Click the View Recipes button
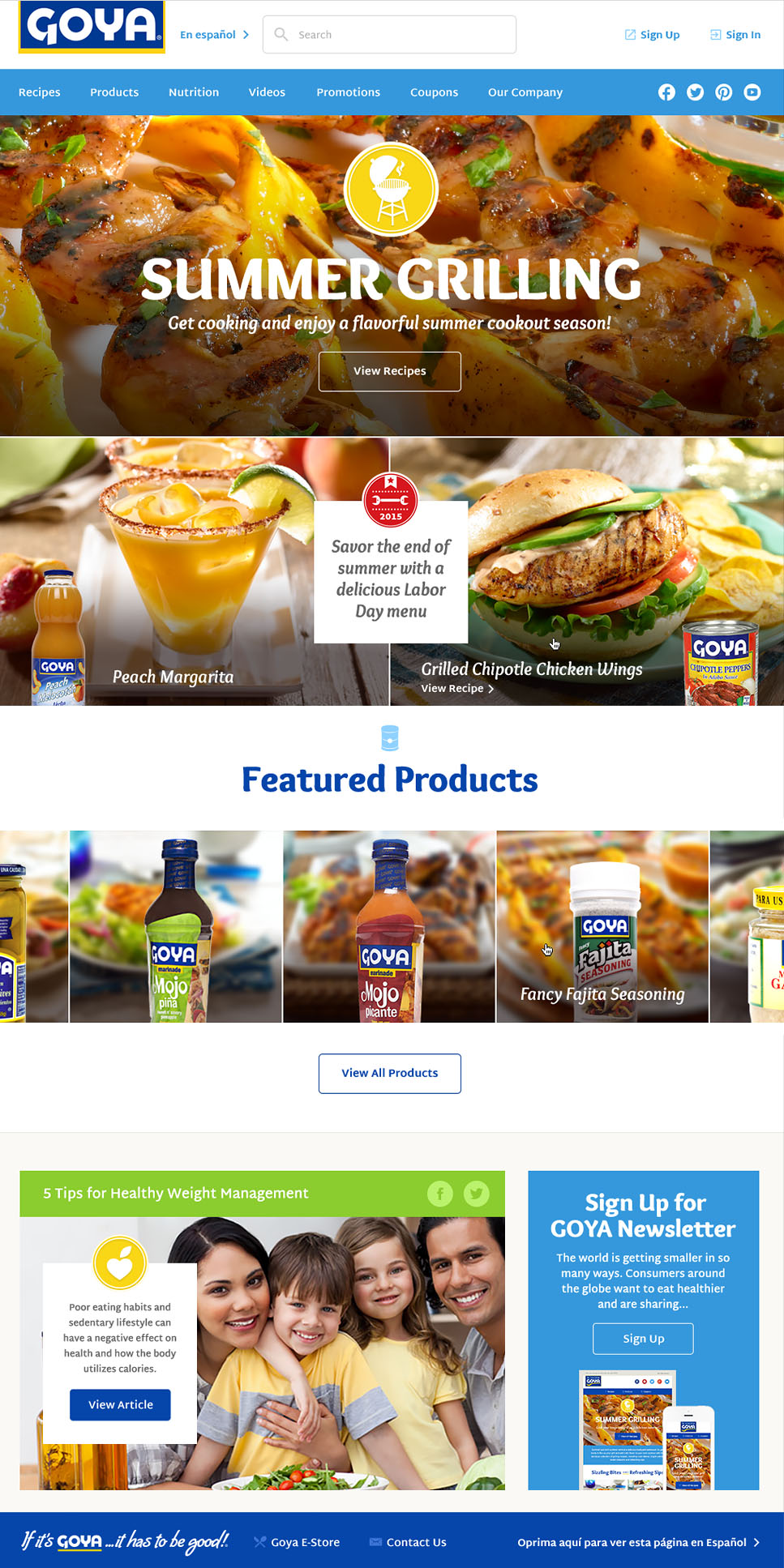This screenshot has height=1568, width=784. [x=390, y=371]
